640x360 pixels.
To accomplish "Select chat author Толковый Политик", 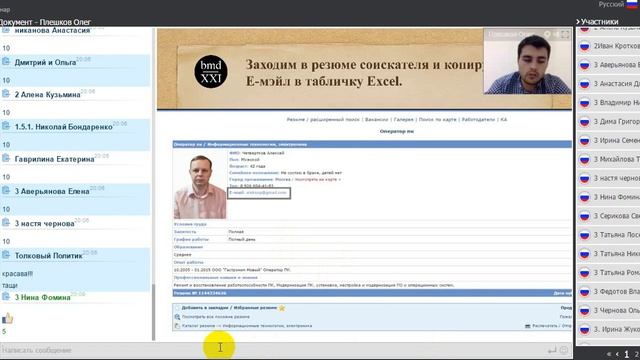I will (x=49, y=256).
